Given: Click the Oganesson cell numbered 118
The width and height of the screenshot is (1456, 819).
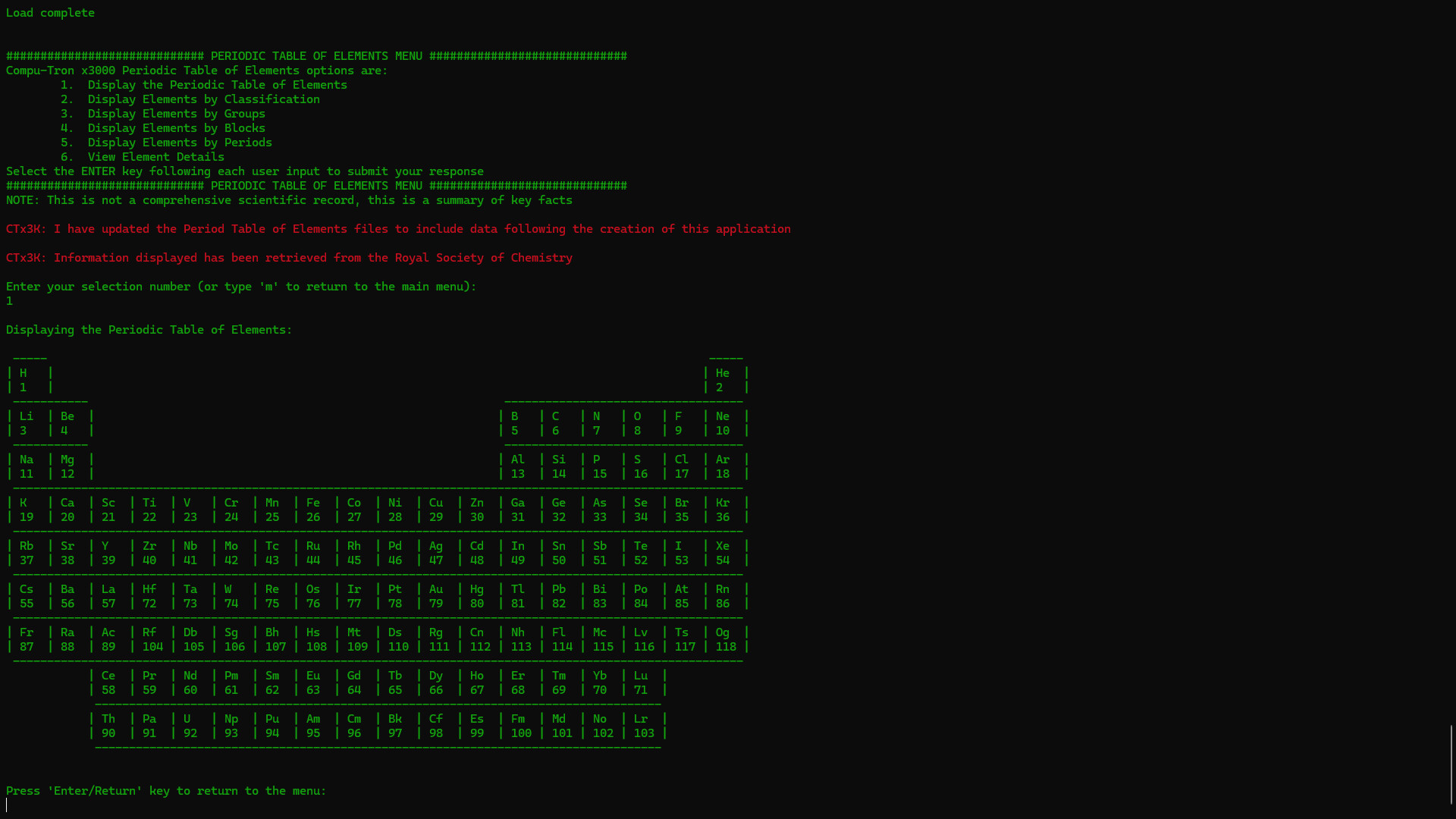Looking at the screenshot, I should click(725, 639).
